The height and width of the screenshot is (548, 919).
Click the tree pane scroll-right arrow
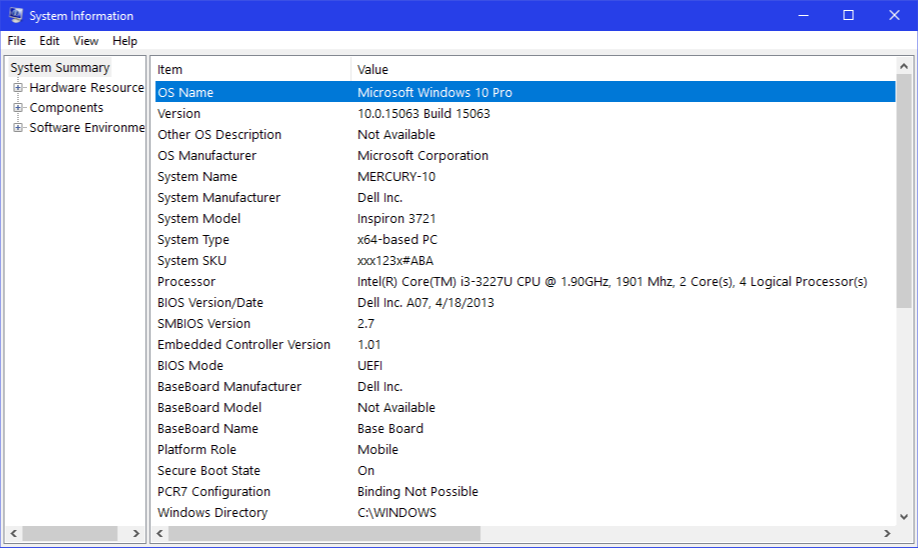[136, 533]
